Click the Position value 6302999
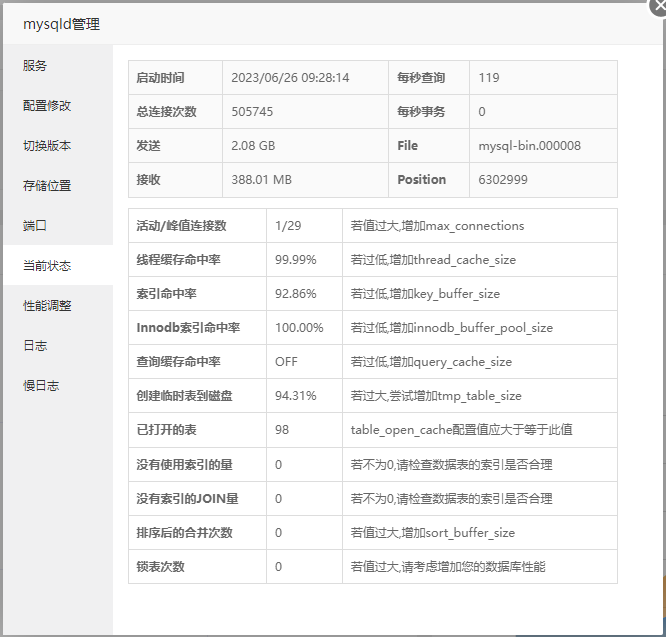Image resolution: width=666 pixels, height=637 pixels. click(503, 180)
